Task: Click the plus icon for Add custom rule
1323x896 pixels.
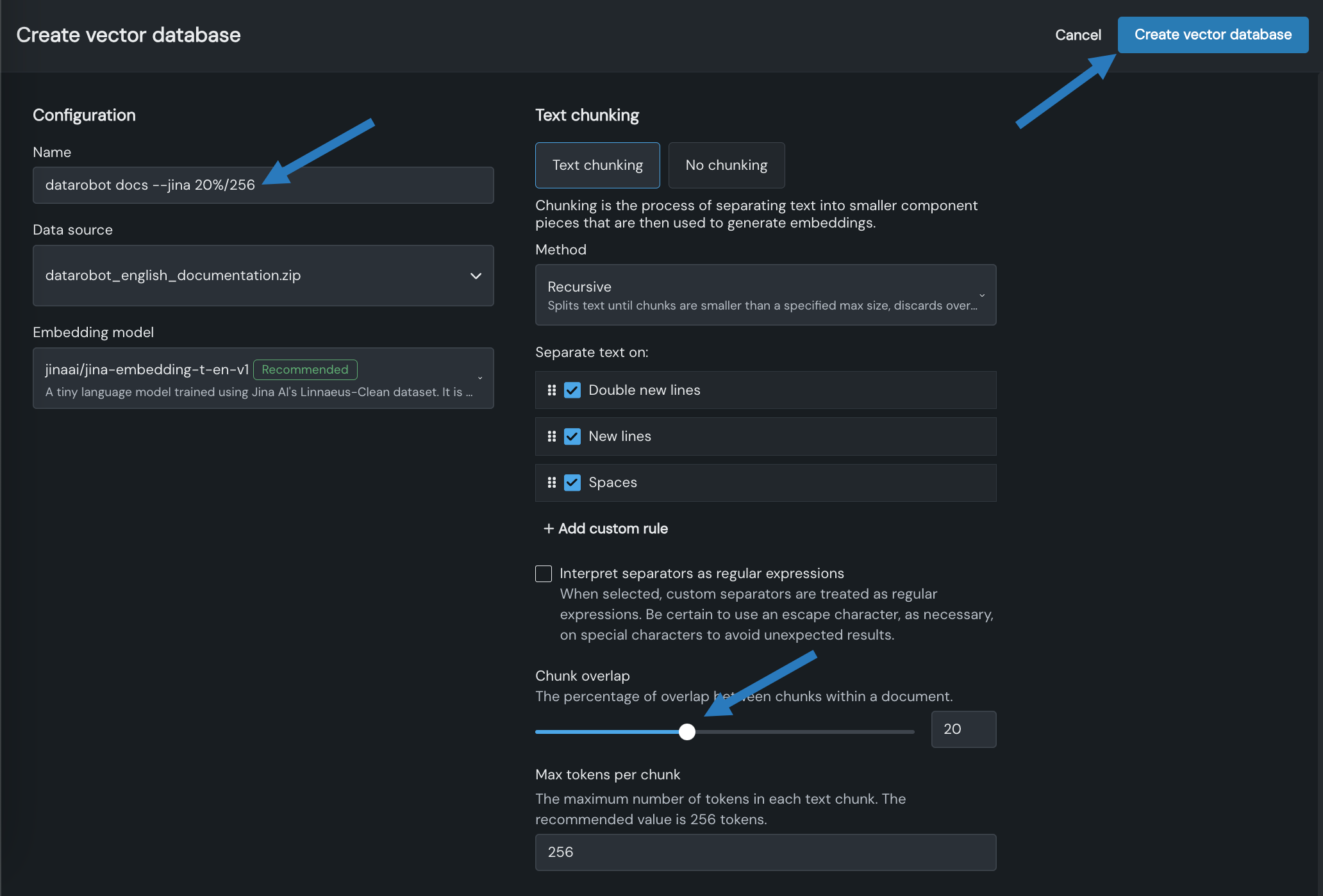Action: coord(549,529)
